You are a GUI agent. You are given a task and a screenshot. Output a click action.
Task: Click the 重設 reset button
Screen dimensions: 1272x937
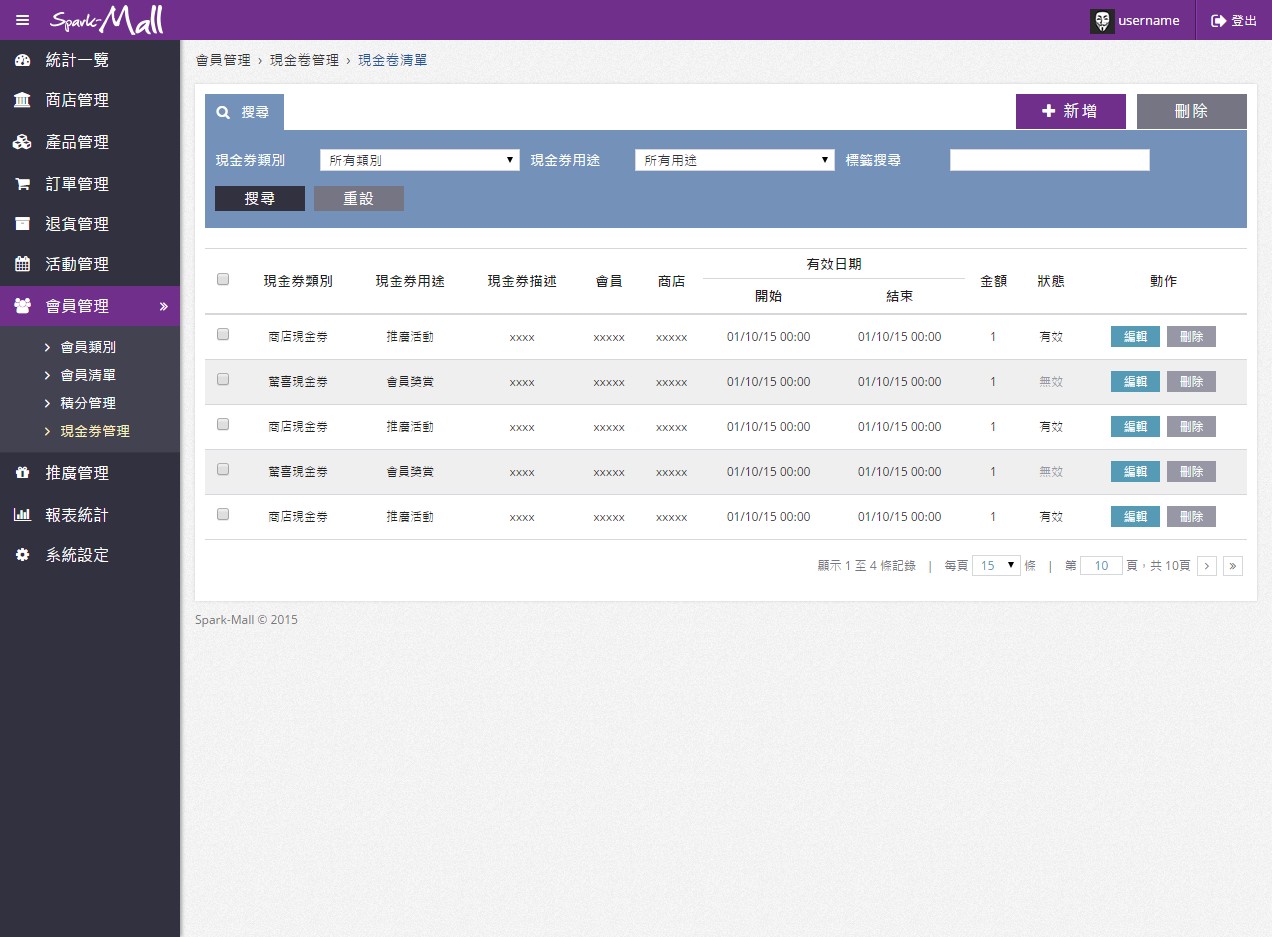pos(358,198)
